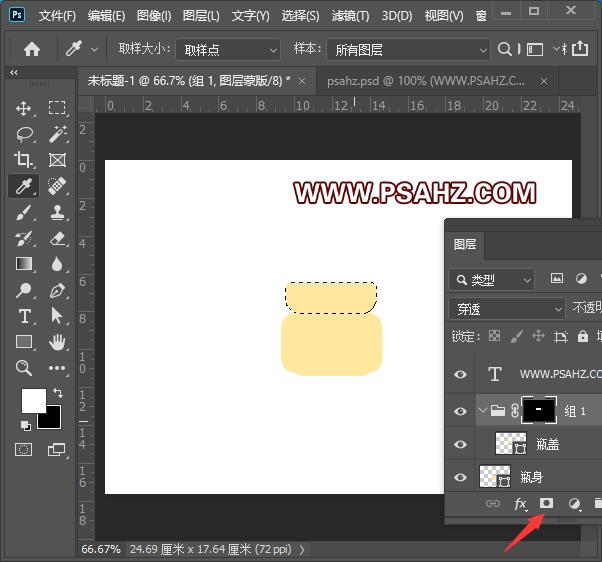
Task: Open the layer filter 类型 dropdown
Action: (x=491, y=280)
